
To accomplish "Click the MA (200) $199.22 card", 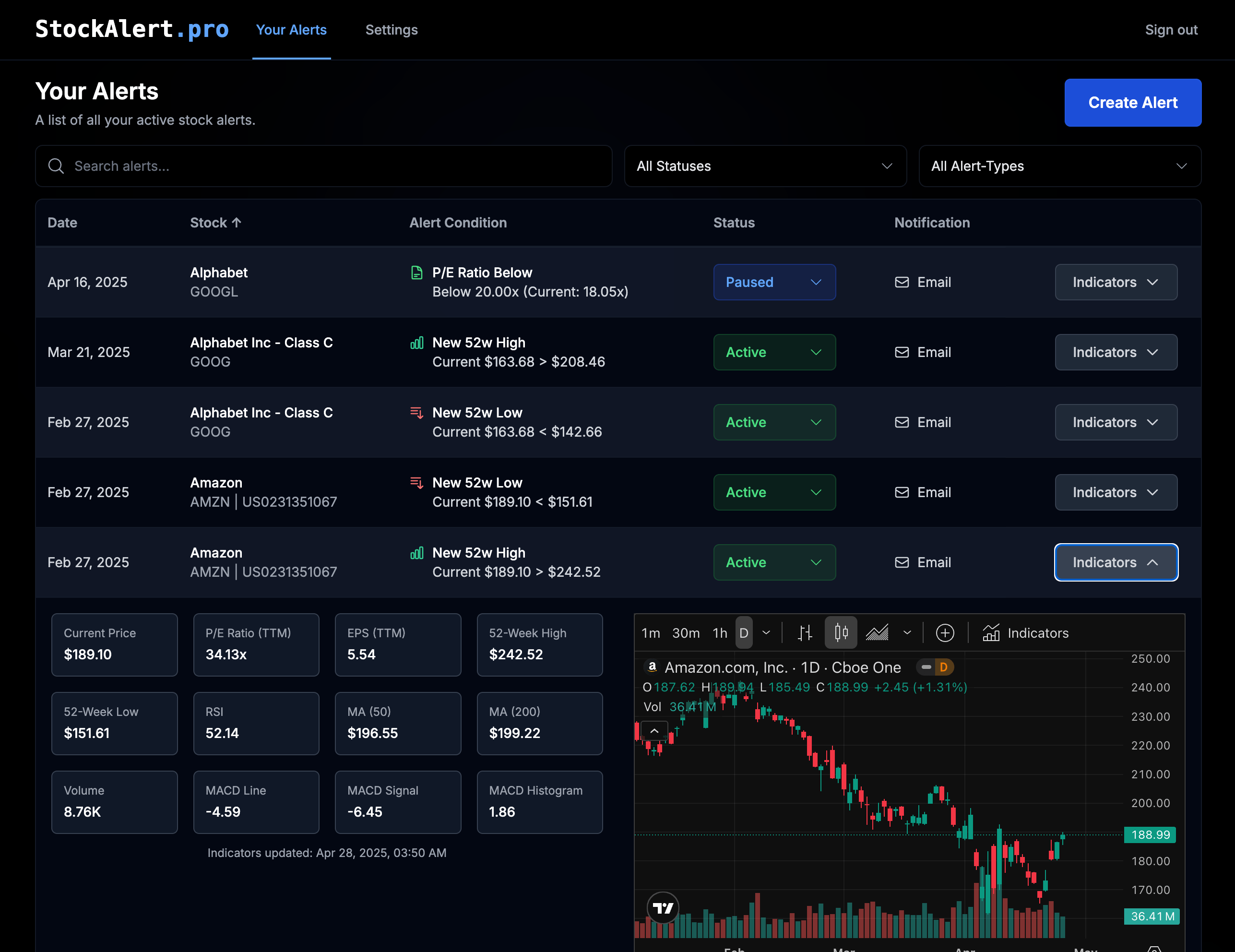I will pos(539,724).
